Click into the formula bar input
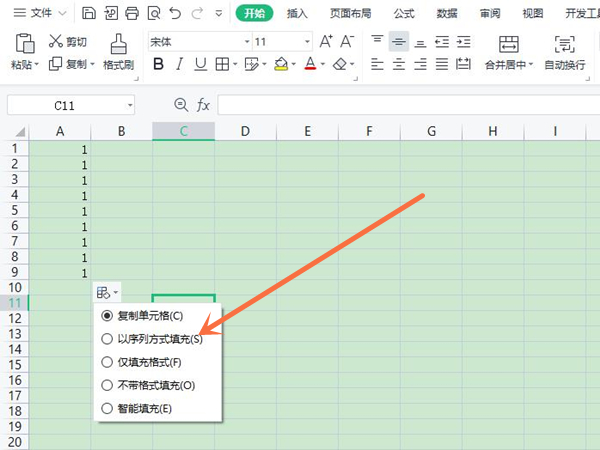Screen dimensions: 600x450 click(x=400, y=105)
